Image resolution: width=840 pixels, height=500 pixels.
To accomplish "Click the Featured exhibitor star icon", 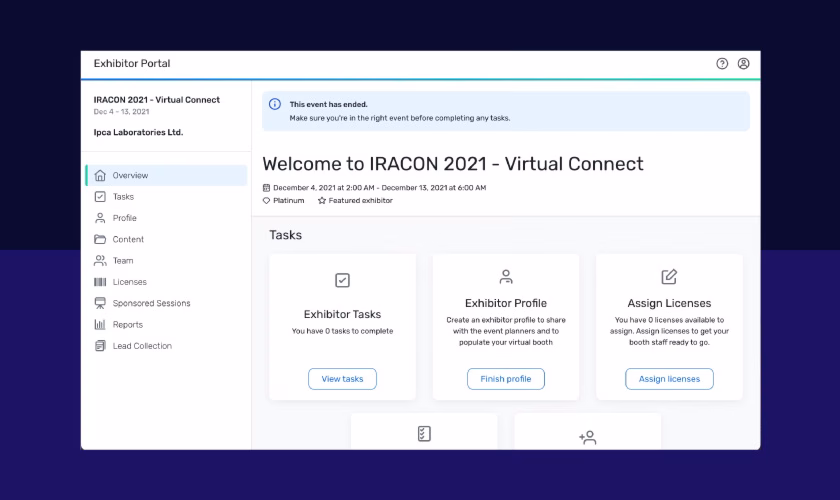I will pyautogui.click(x=321, y=200).
